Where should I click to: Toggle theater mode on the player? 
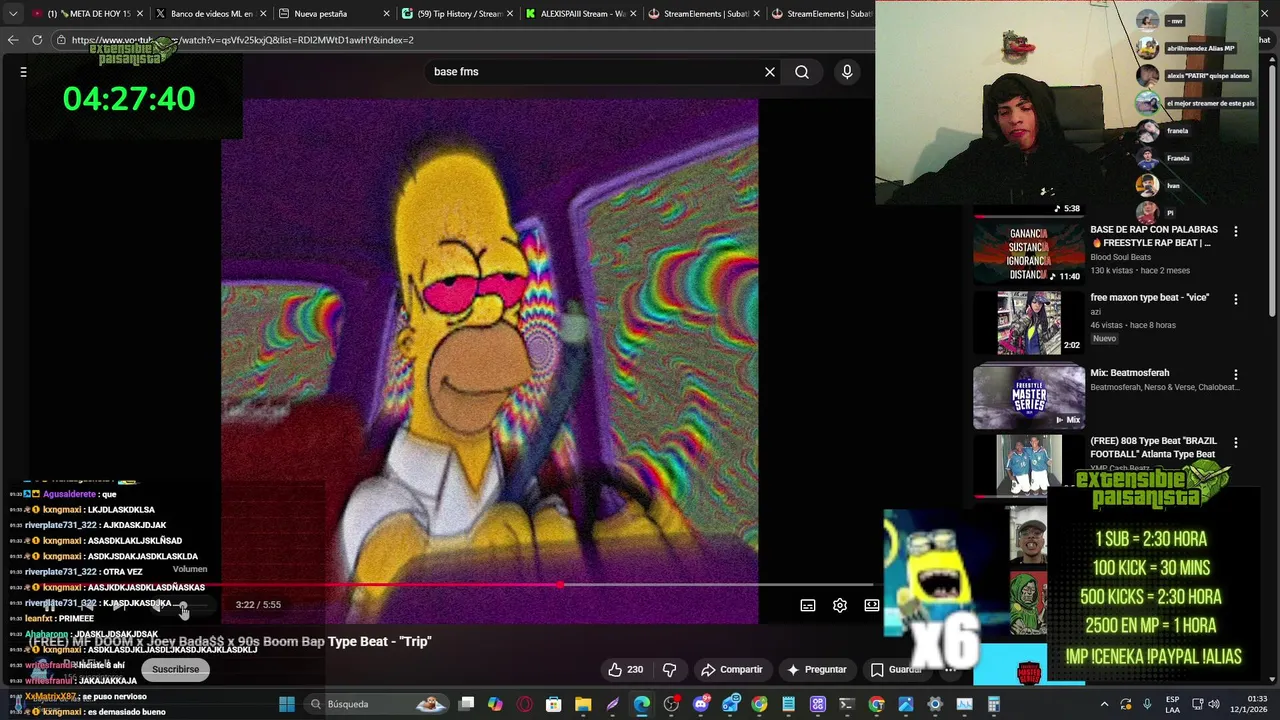[x=871, y=605]
